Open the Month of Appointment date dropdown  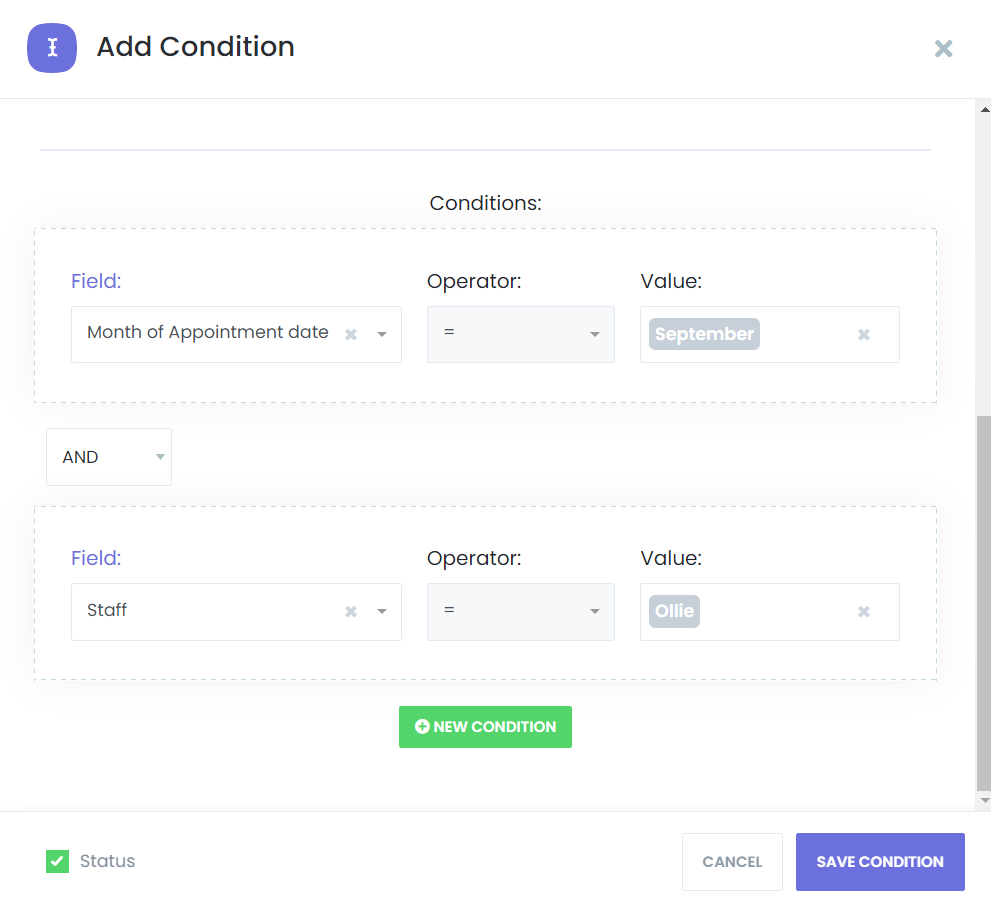(382, 335)
